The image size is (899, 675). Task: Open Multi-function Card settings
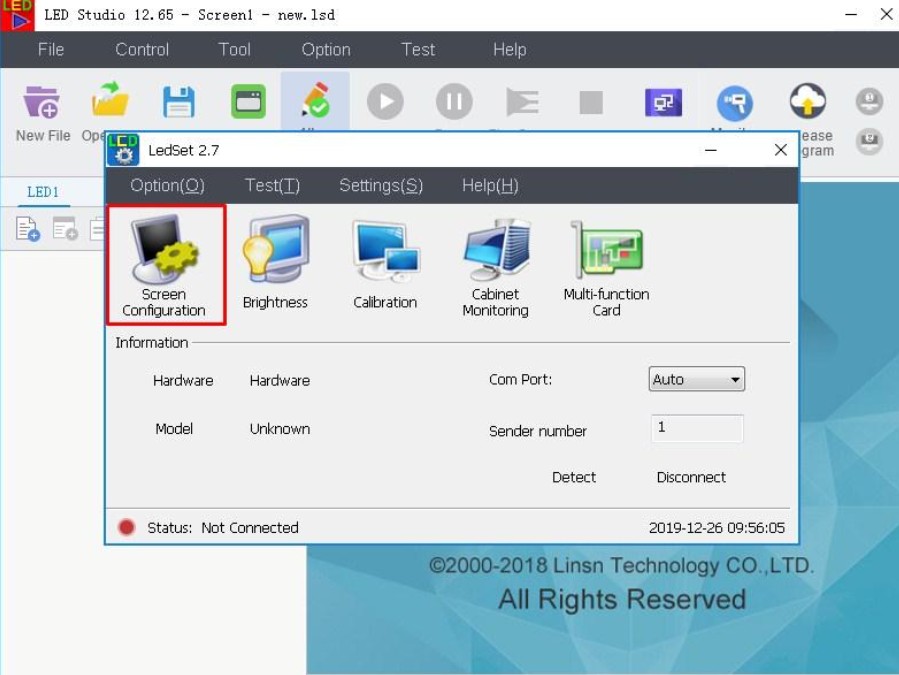pos(606,267)
